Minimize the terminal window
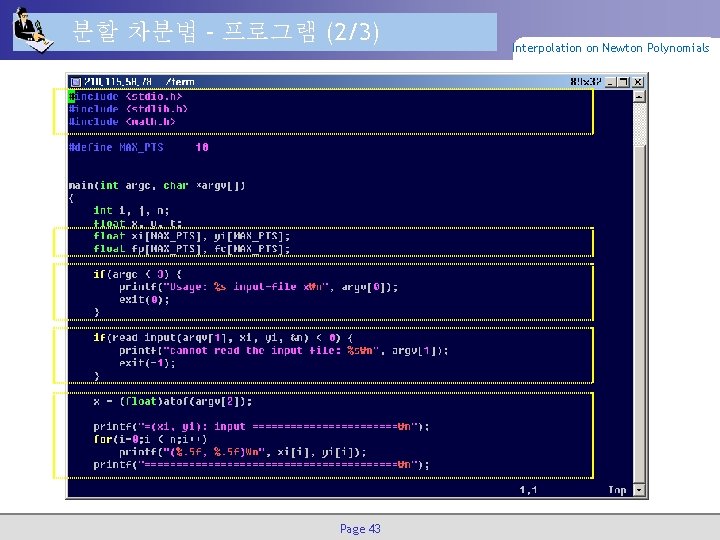Screen dimensions: 720x540 (x=611, y=82)
